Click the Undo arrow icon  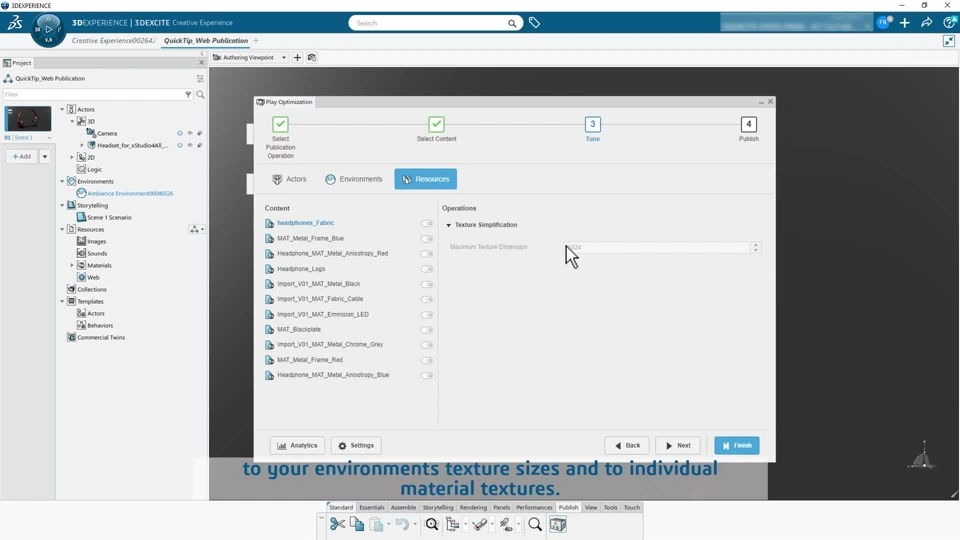coord(401,524)
